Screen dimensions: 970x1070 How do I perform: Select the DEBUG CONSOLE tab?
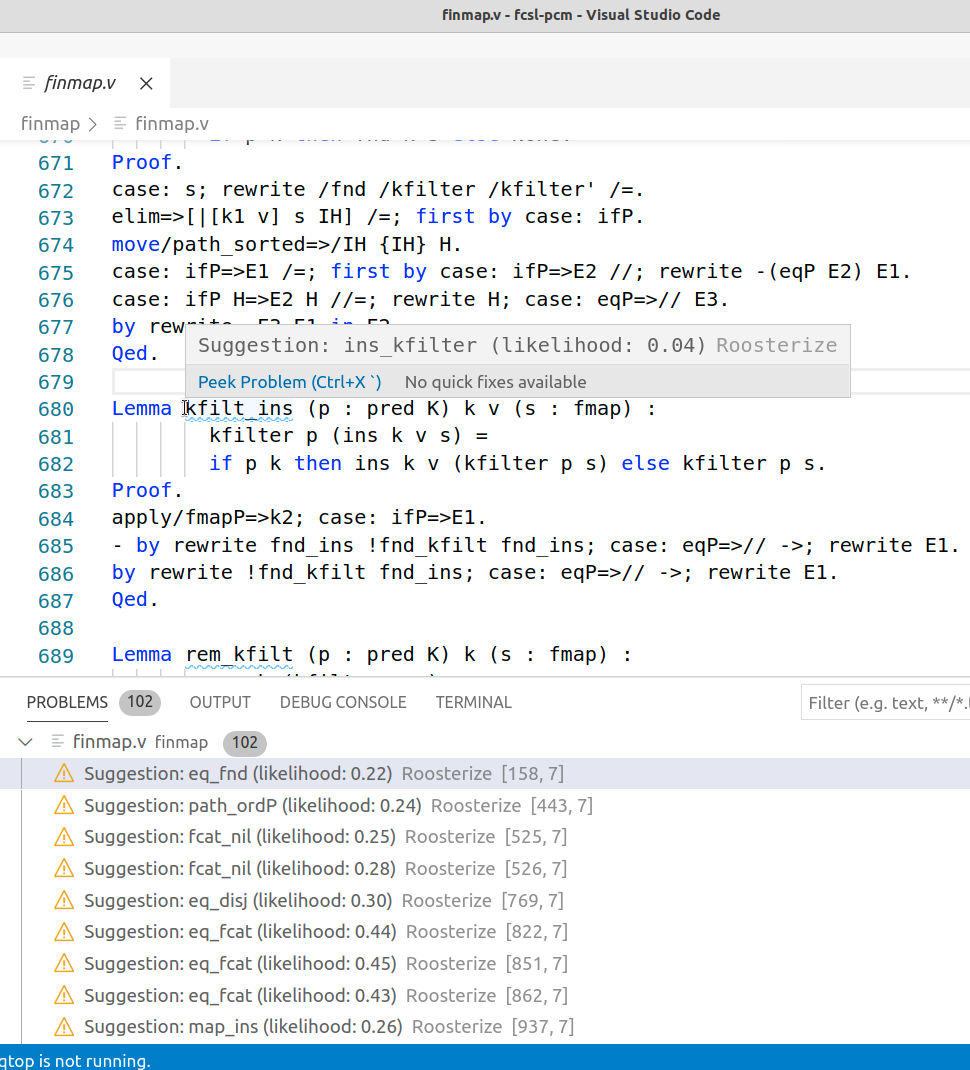tap(343, 702)
